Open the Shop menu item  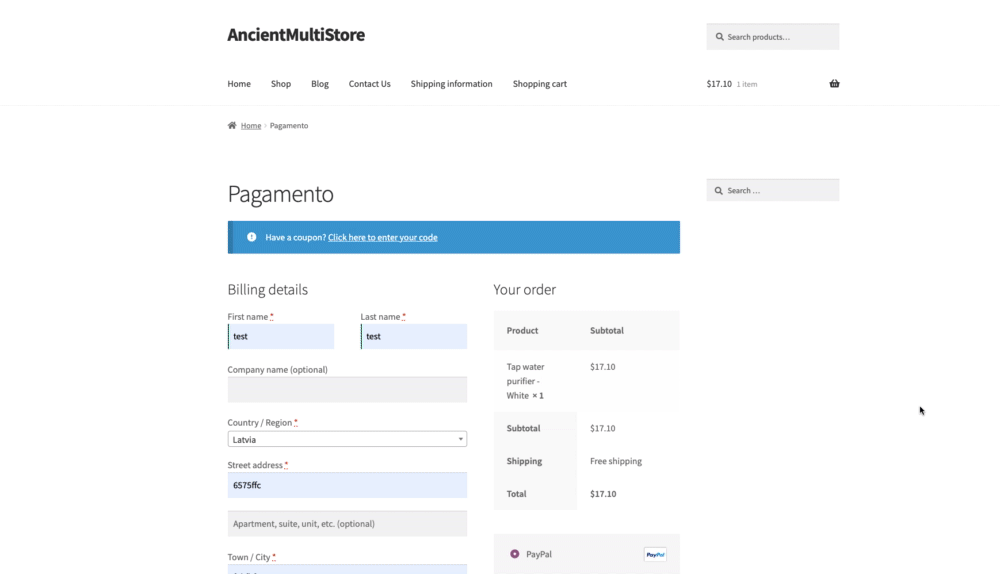pyautogui.click(x=281, y=84)
